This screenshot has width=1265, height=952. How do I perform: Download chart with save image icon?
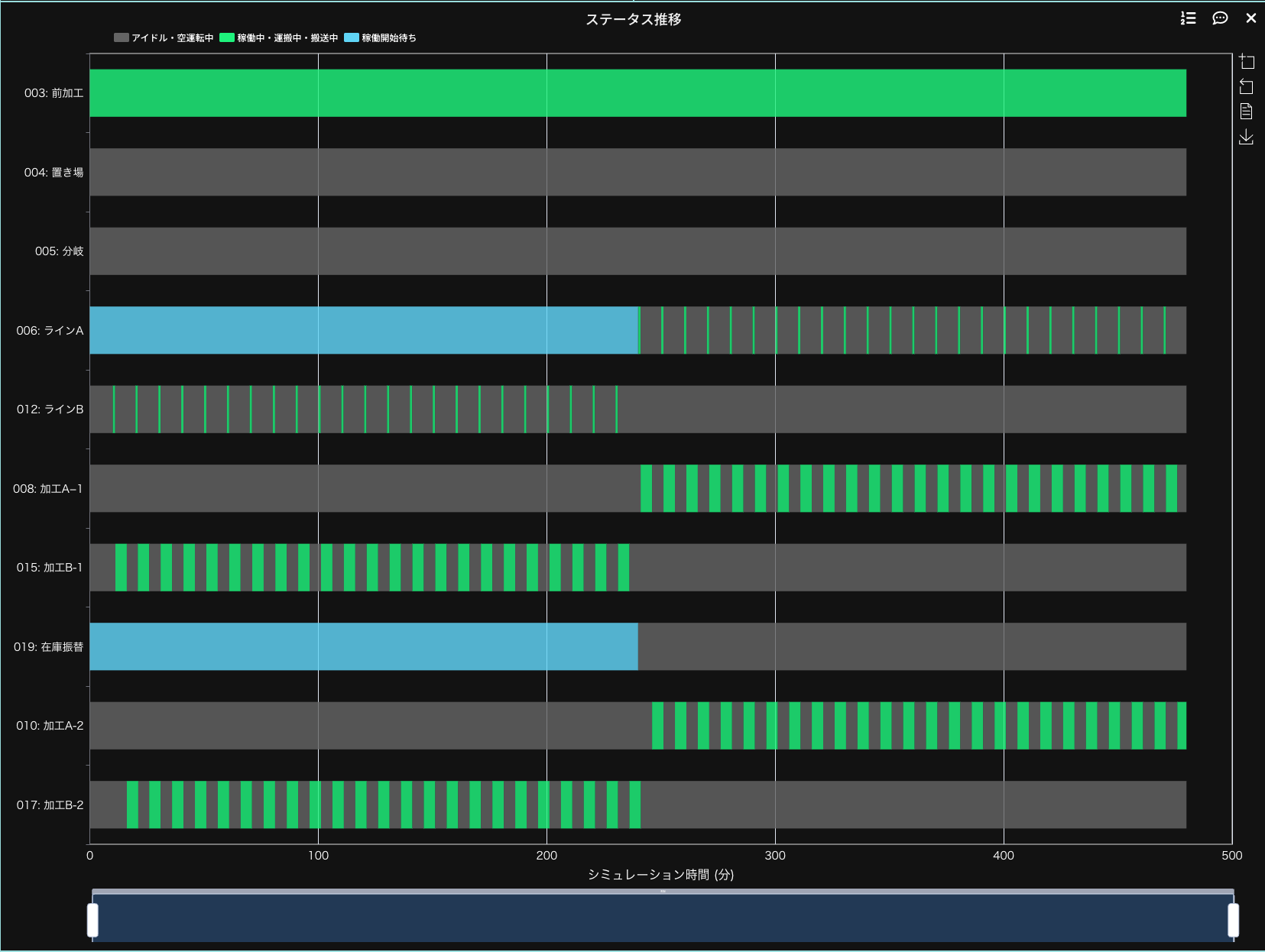[1247, 137]
